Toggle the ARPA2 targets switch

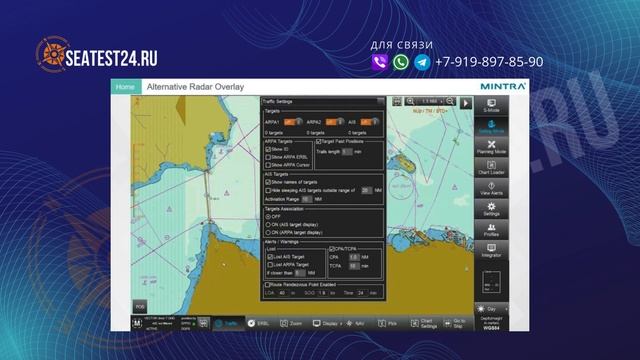[x=334, y=122]
